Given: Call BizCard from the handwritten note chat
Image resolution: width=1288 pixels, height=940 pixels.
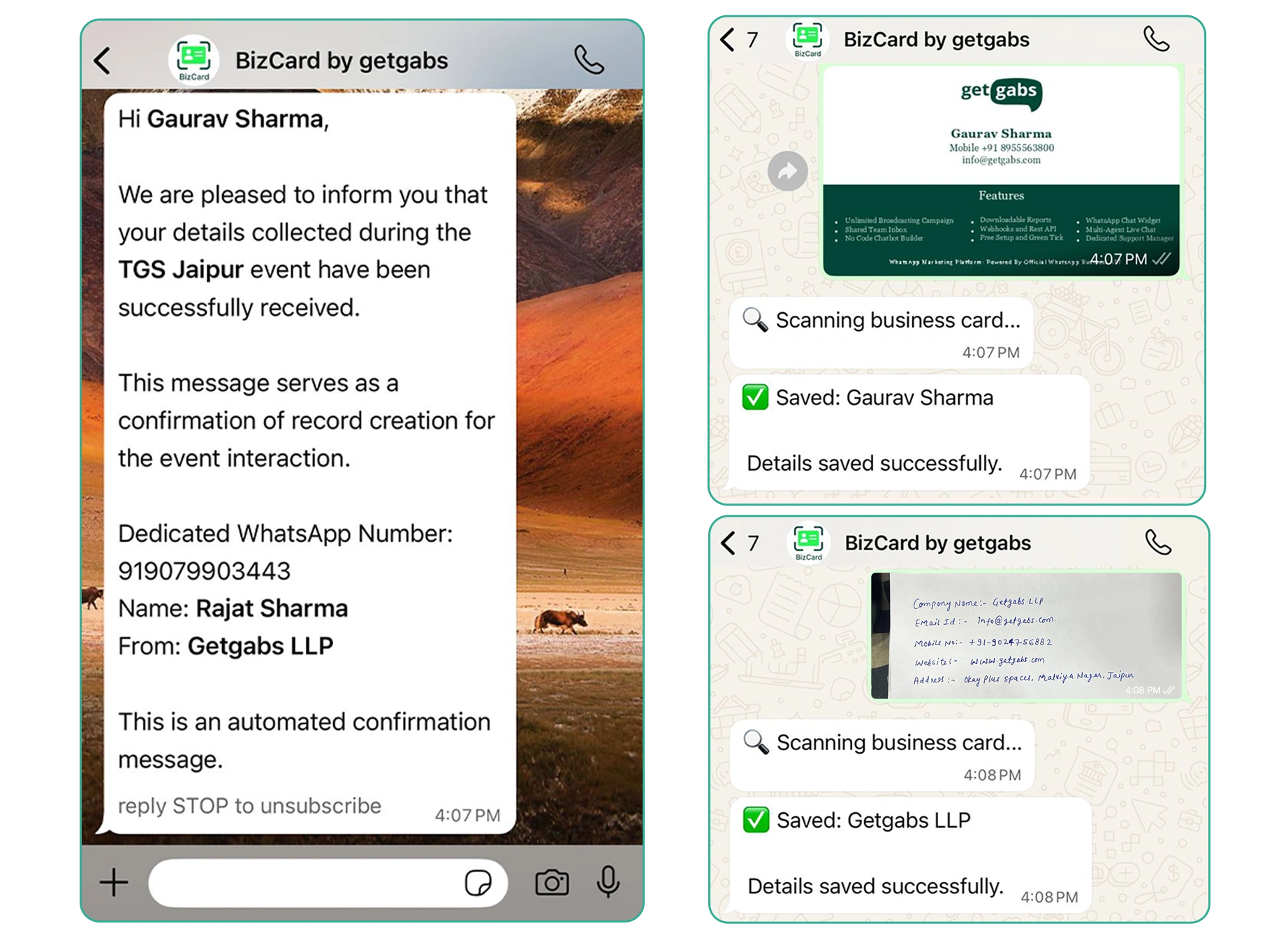Looking at the screenshot, I should click(x=1157, y=543).
